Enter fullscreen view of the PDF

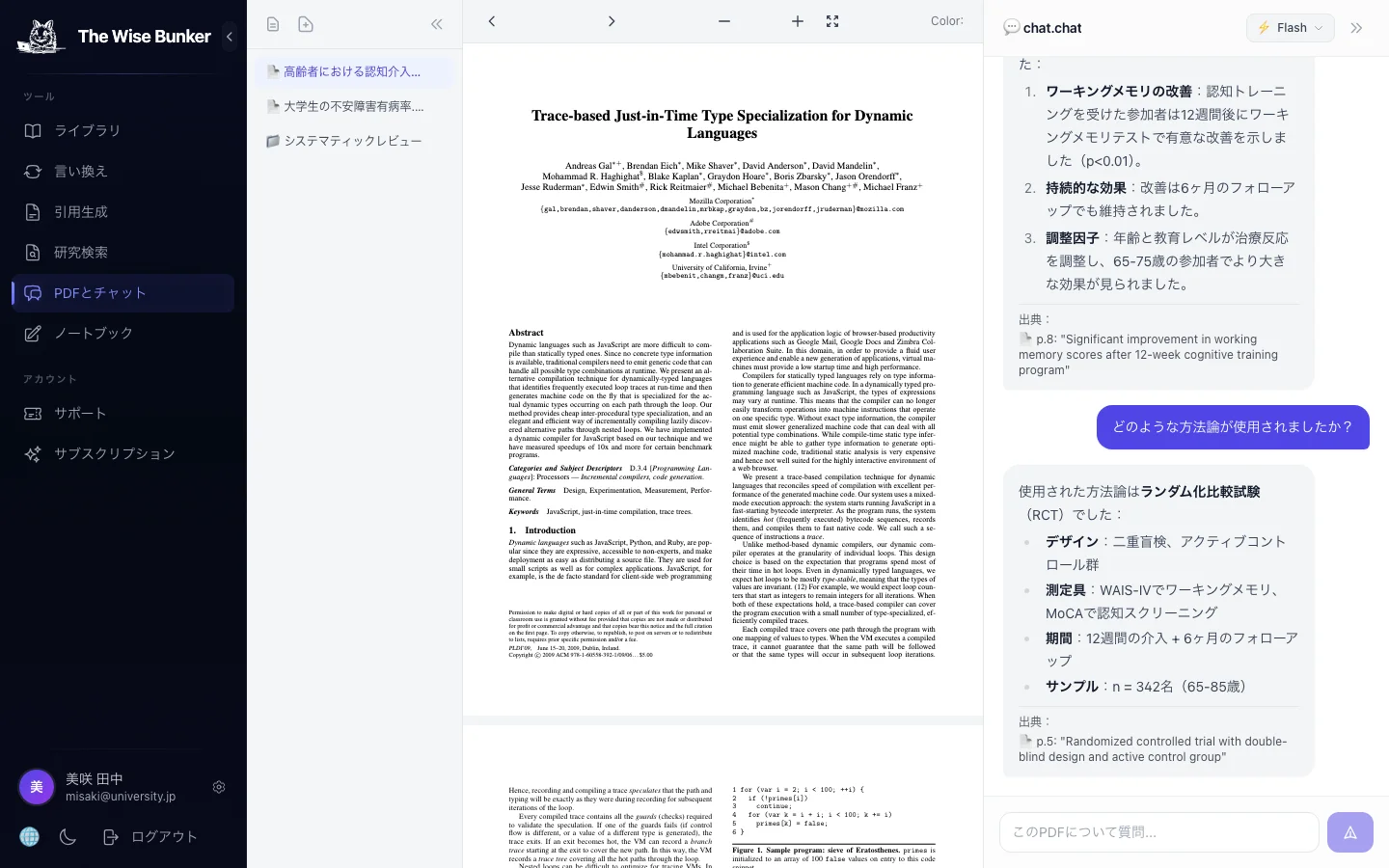831,21
